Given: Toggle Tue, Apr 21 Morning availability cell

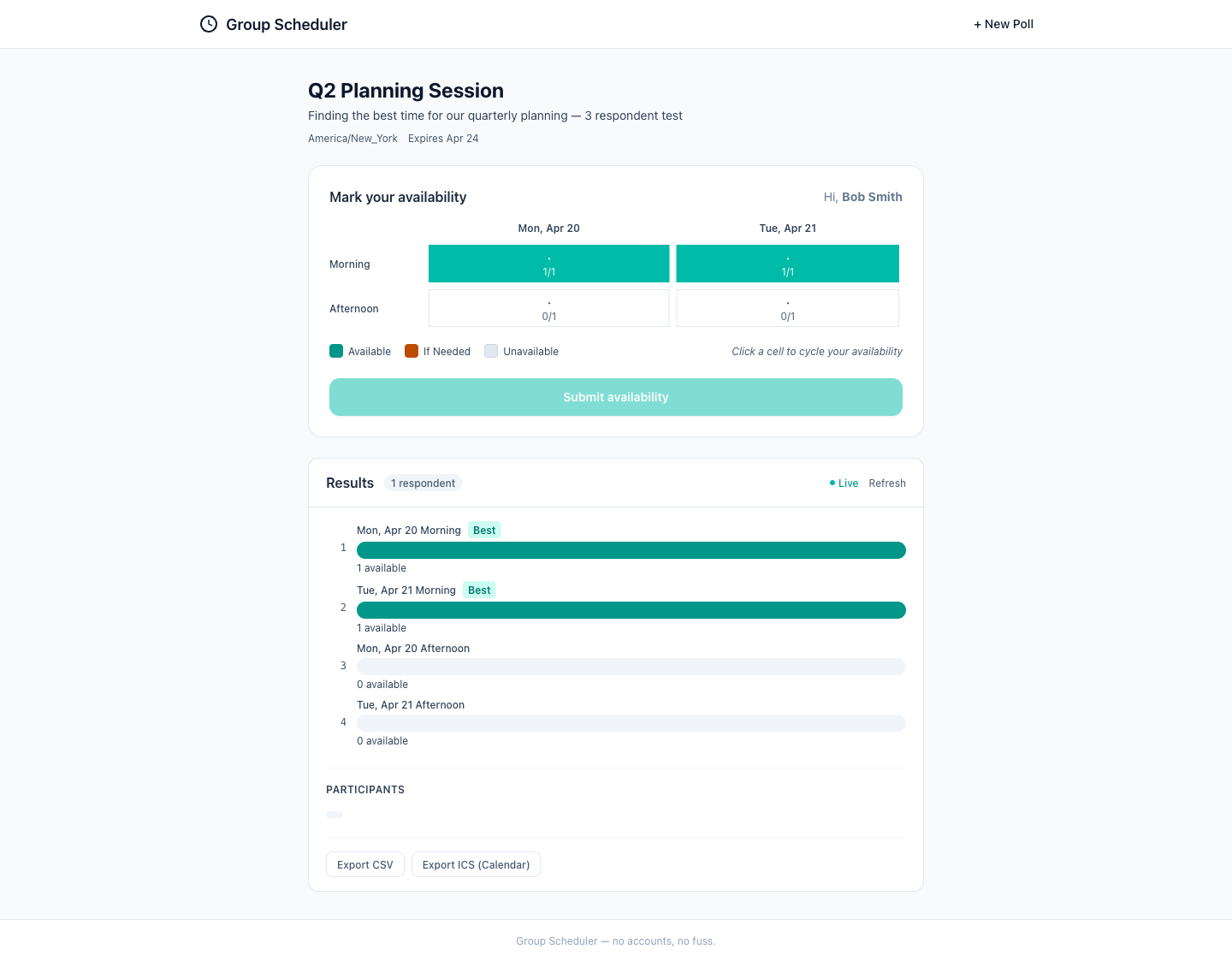Looking at the screenshot, I should [787, 264].
